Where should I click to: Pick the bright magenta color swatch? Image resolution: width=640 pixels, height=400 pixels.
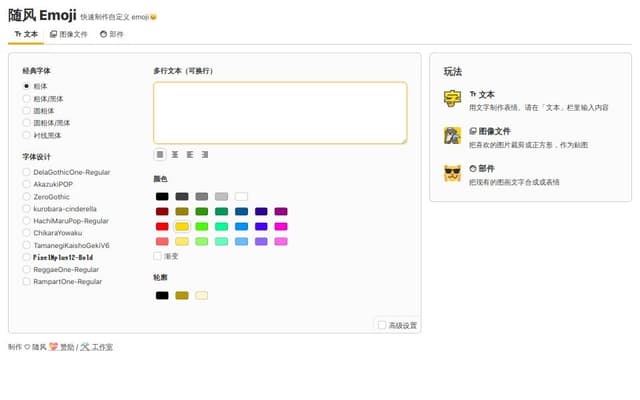click(281, 227)
